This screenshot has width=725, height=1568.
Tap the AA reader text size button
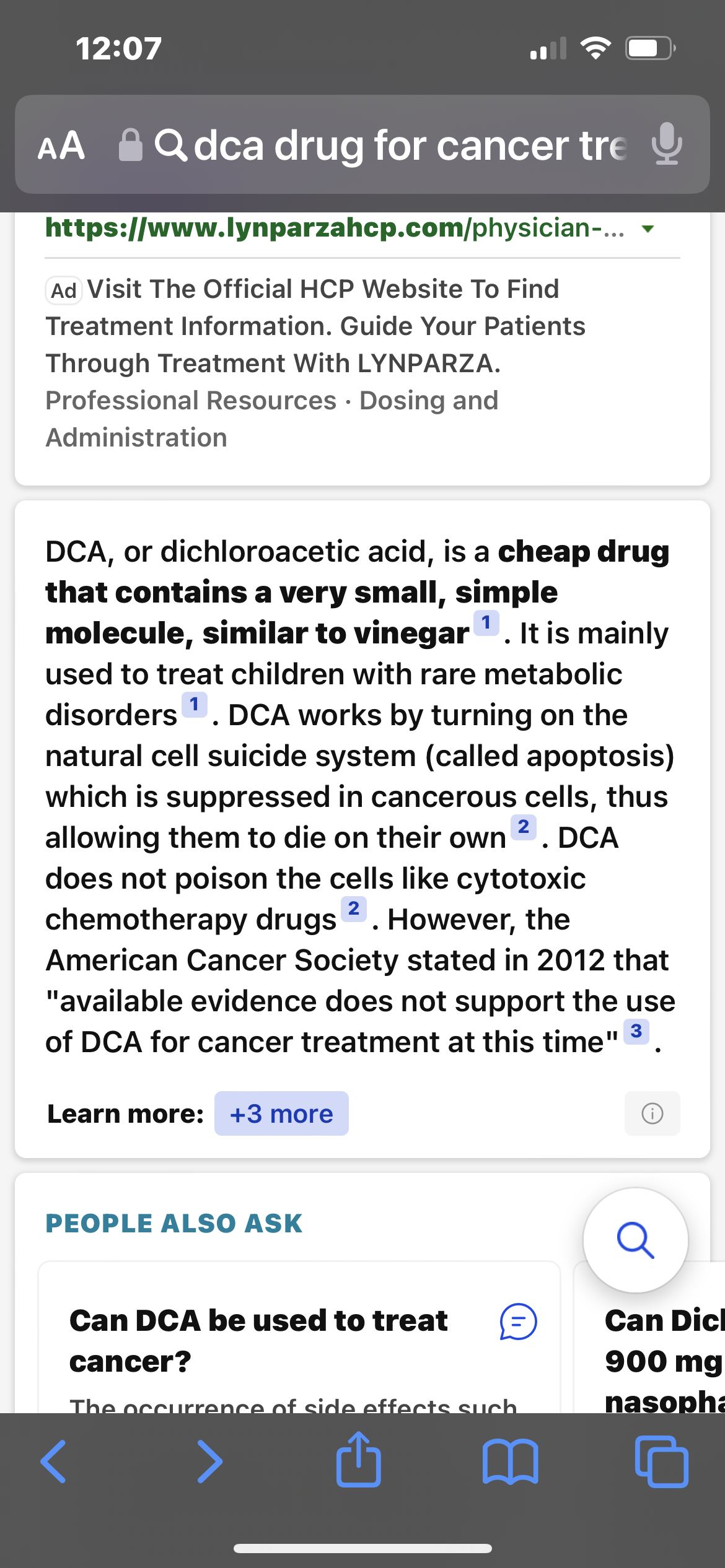61,146
